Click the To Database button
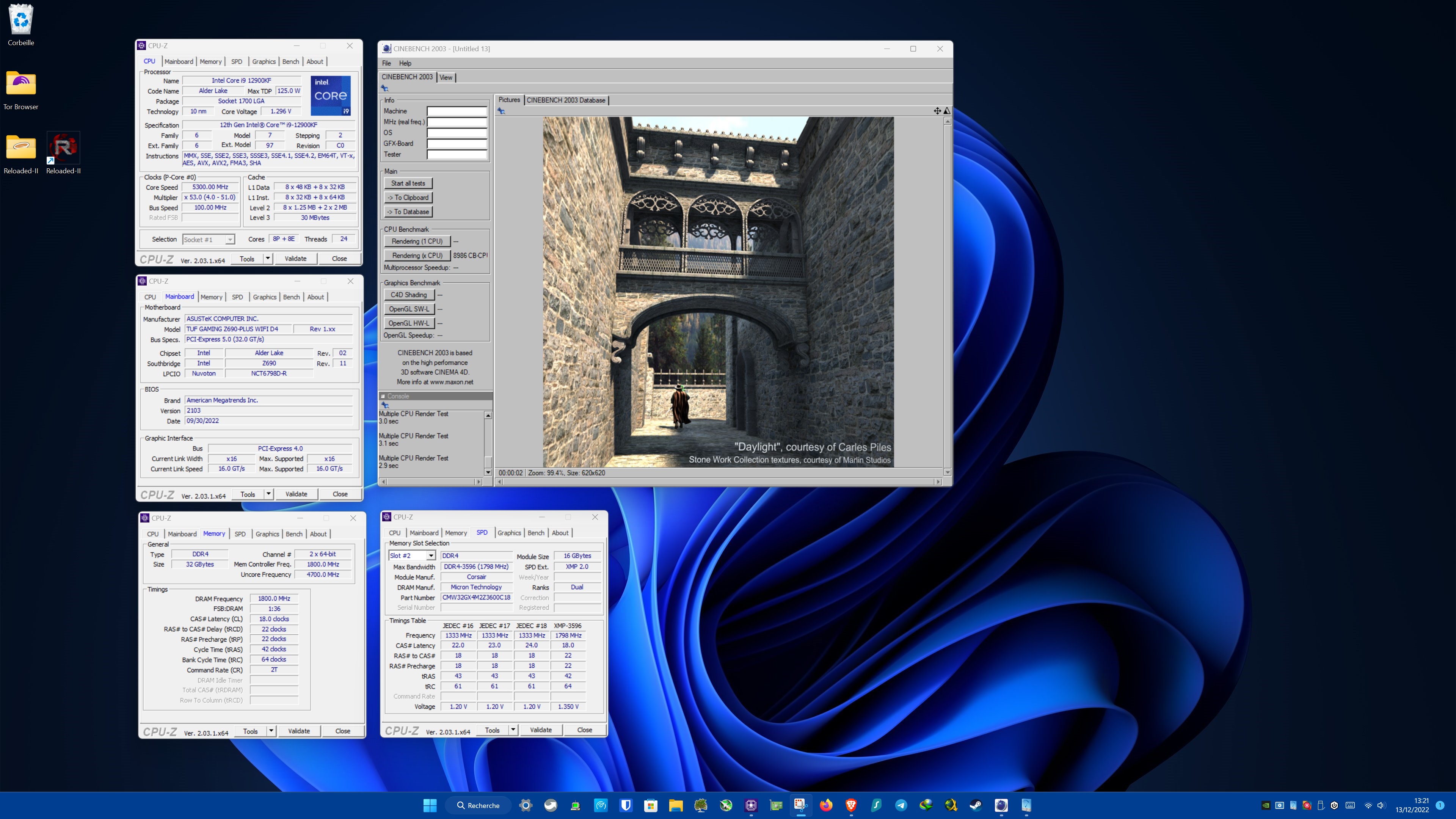Image resolution: width=1456 pixels, height=819 pixels. [408, 212]
